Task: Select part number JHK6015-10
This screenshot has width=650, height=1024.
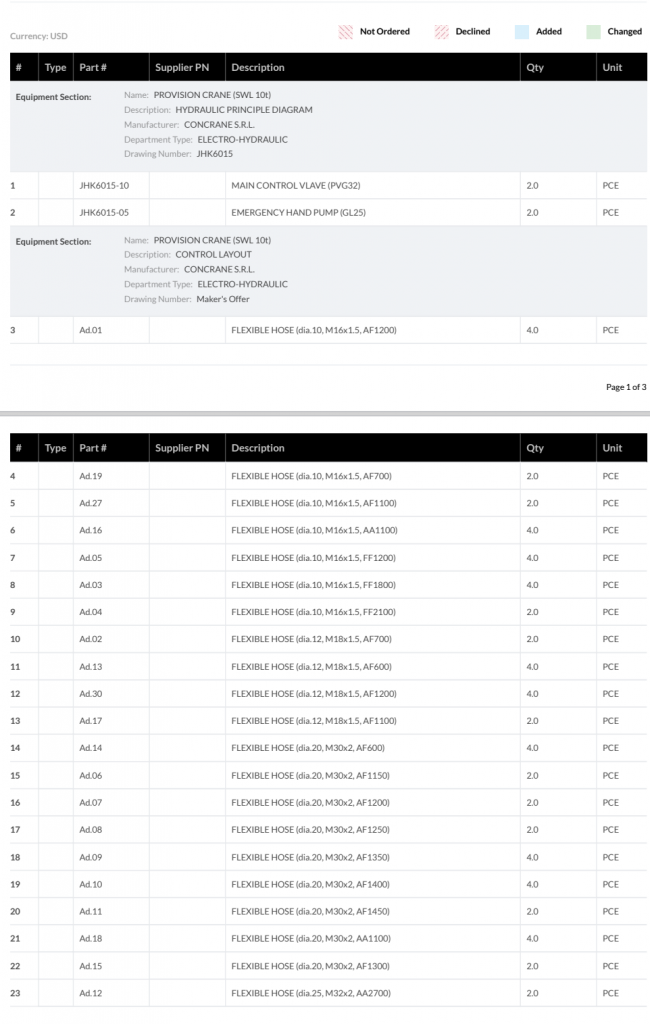Action: [104, 186]
